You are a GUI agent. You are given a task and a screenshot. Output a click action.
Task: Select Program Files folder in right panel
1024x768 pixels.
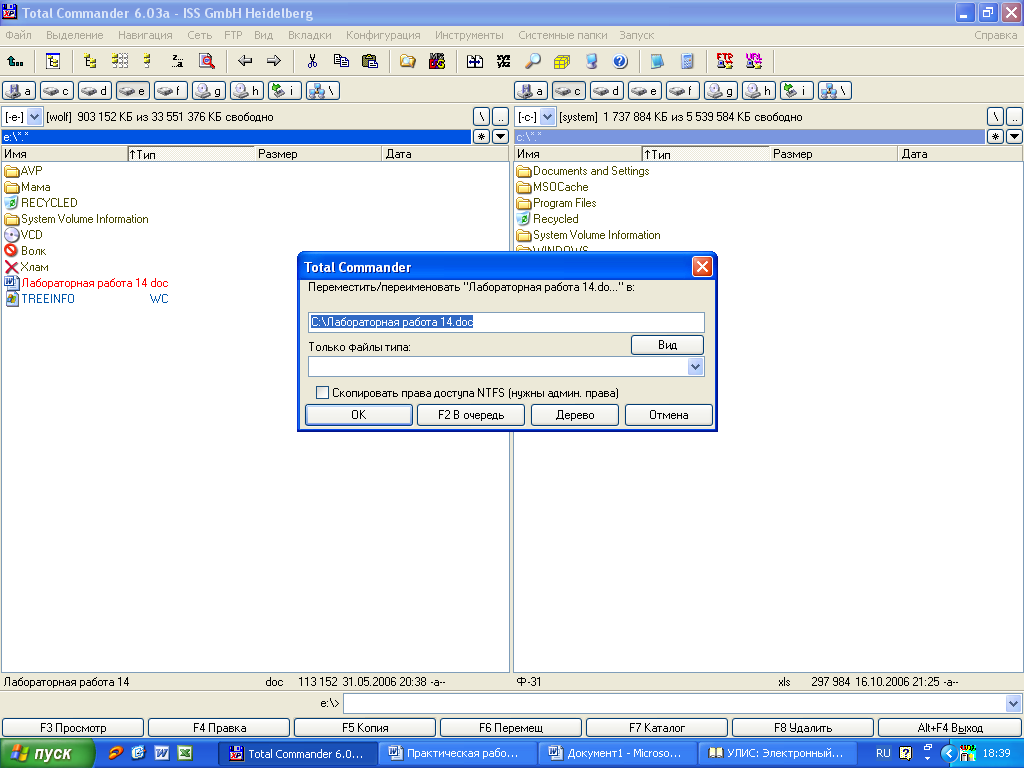point(556,203)
